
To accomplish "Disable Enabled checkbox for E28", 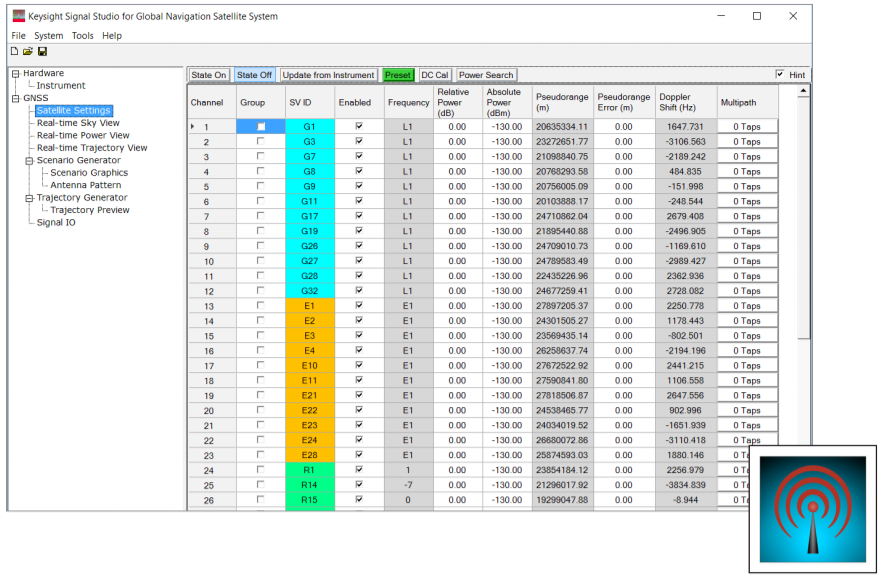I will point(359,455).
